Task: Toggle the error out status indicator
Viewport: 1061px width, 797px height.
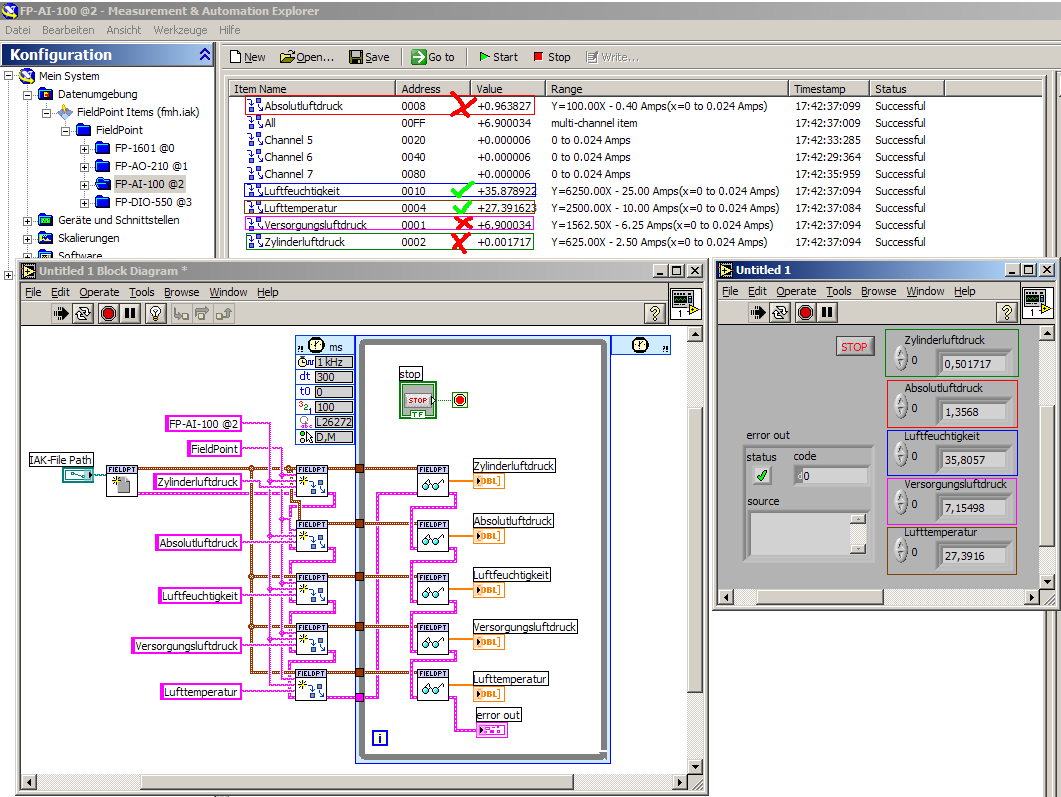Action: point(762,476)
